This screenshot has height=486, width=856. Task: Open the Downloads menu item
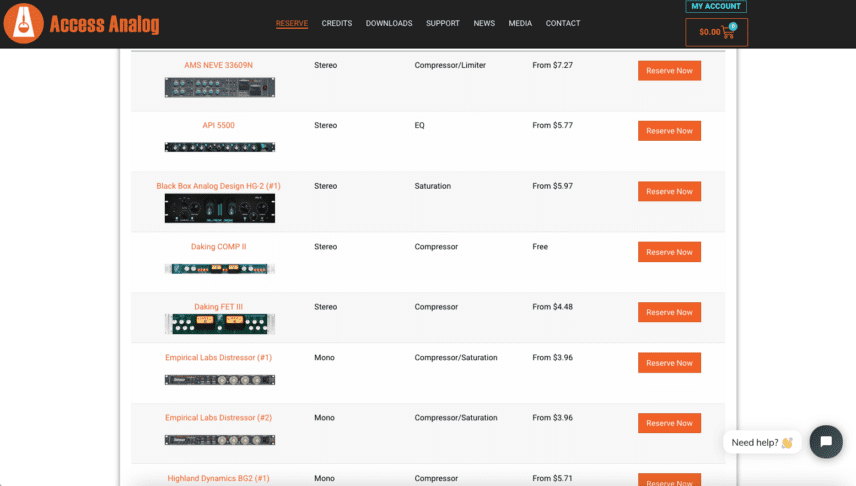click(389, 23)
